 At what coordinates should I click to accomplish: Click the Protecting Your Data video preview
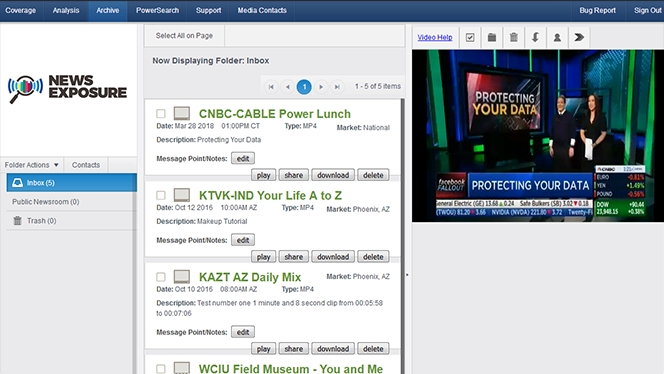pyautogui.click(x=538, y=136)
